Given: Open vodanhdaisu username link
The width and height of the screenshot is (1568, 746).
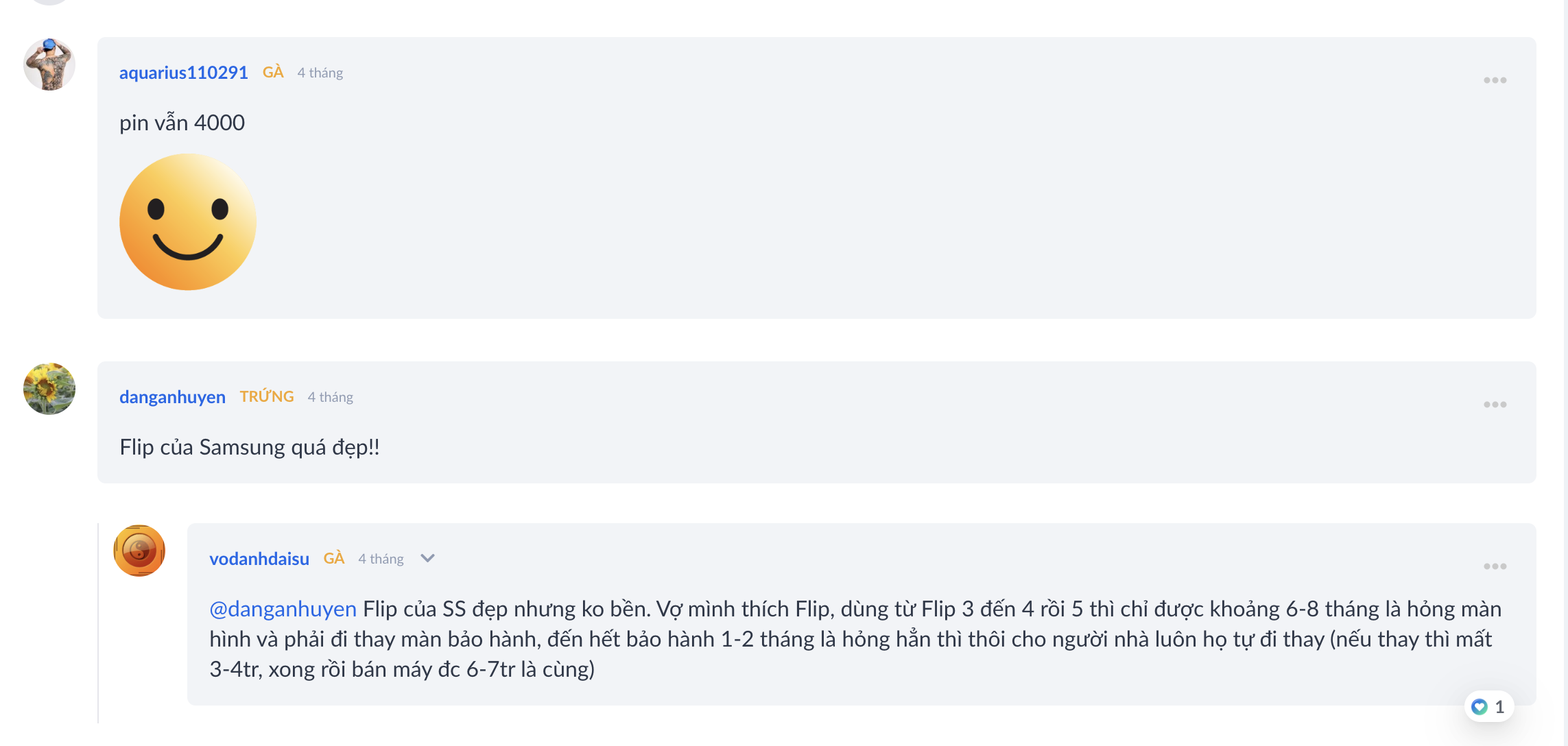Looking at the screenshot, I should click(259, 559).
